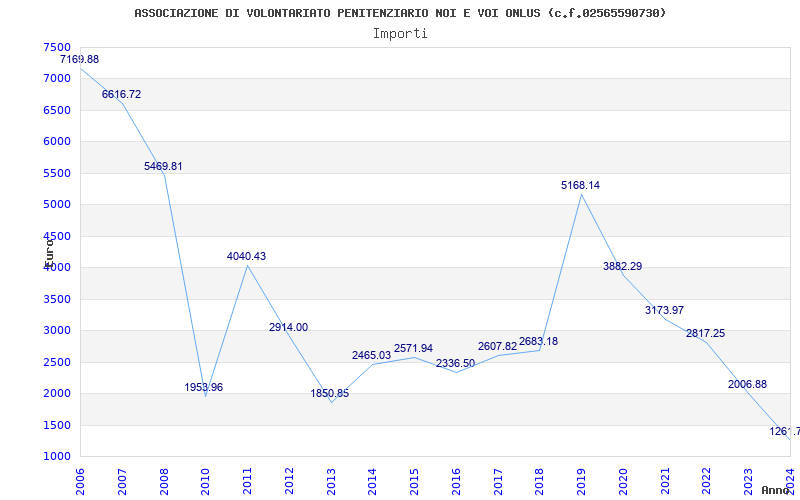Click the 6616.72 data label

[x=121, y=94]
